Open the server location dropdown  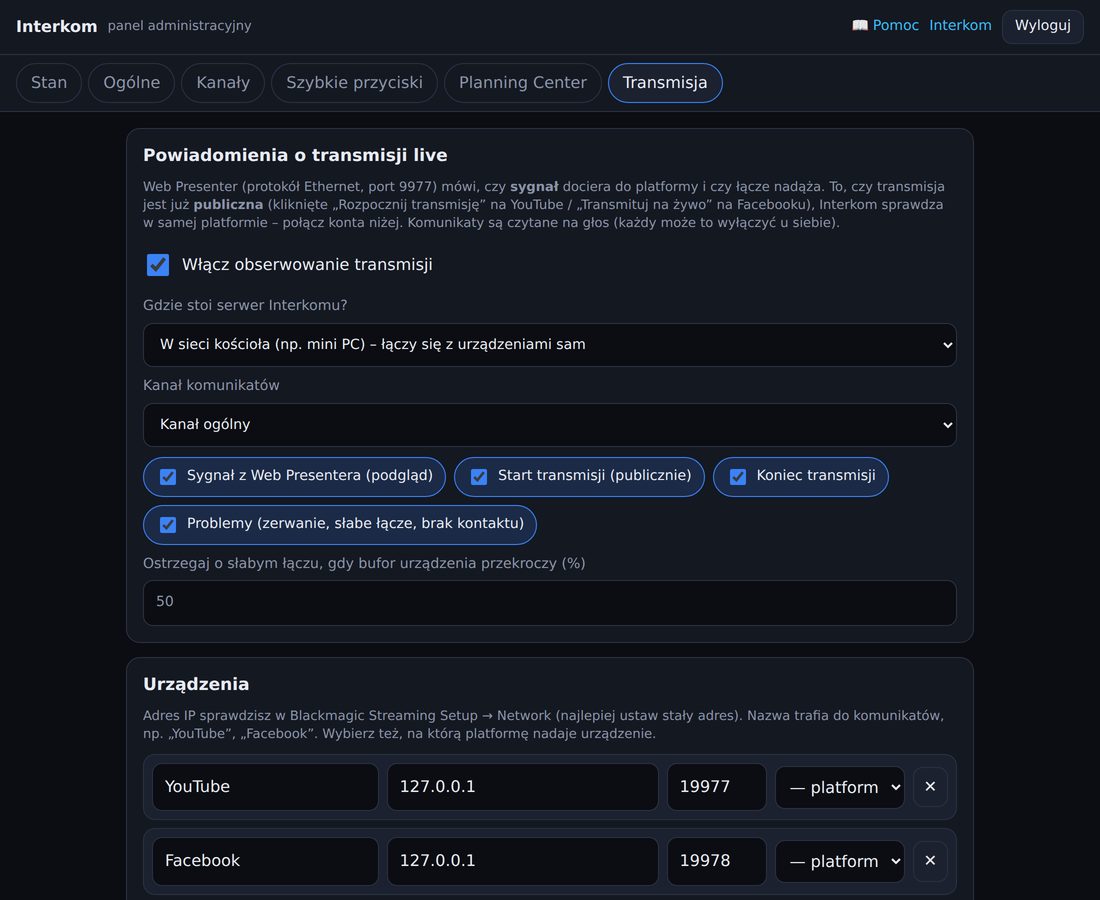pos(549,344)
